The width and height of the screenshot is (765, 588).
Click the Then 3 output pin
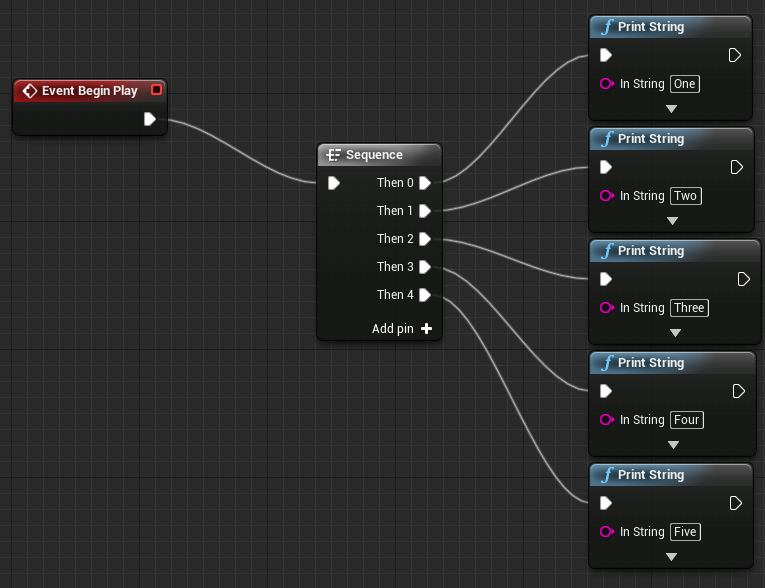coord(425,267)
